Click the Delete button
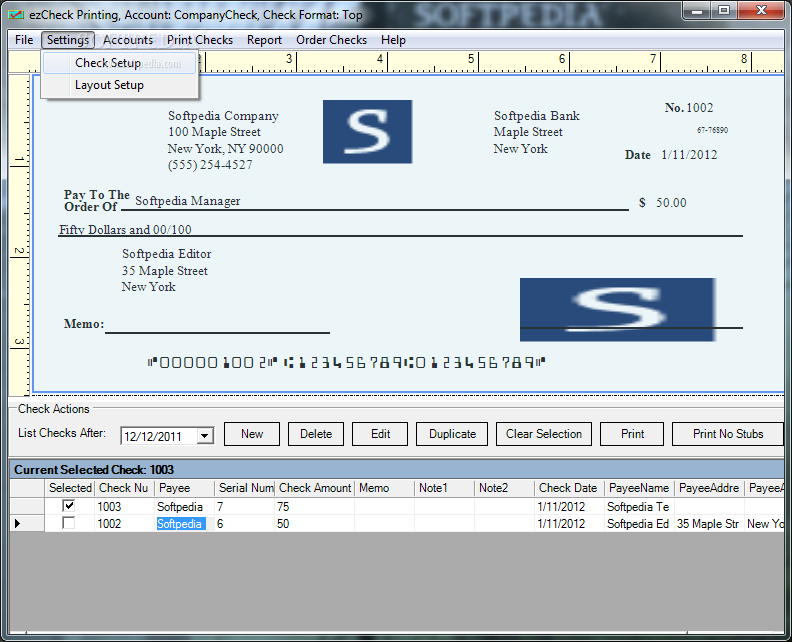Viewport: 792px width, 642px height. [x=316, y=434]
